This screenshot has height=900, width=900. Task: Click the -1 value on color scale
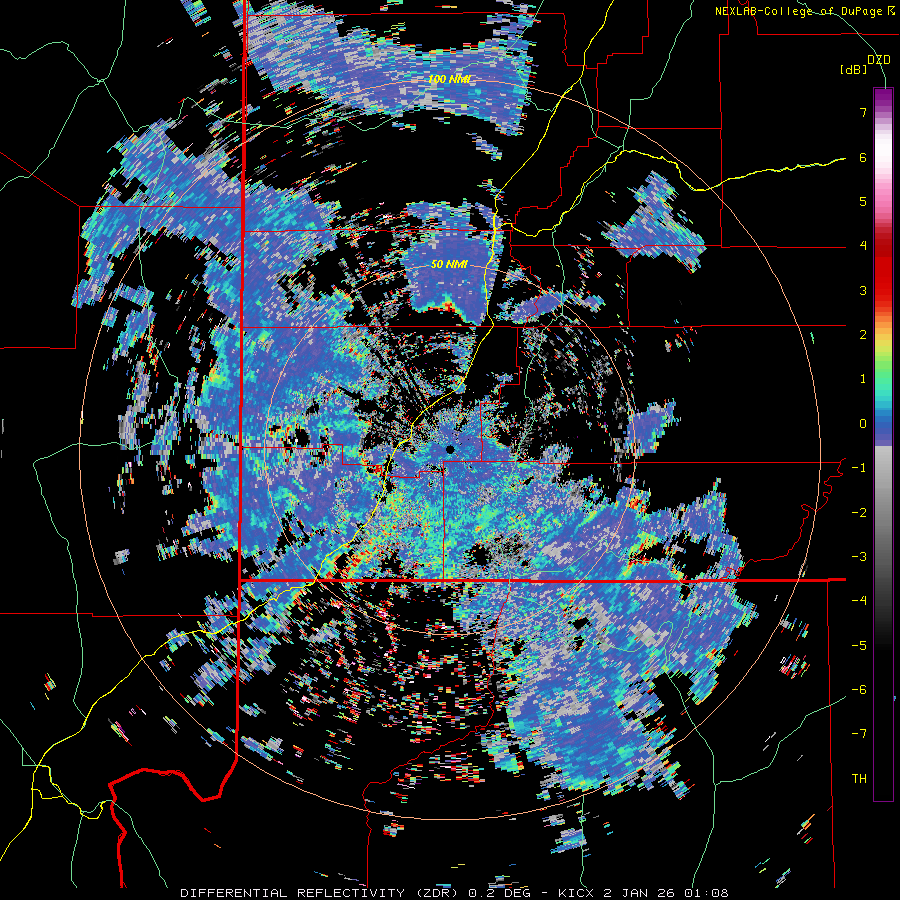[x=859, y=468]
